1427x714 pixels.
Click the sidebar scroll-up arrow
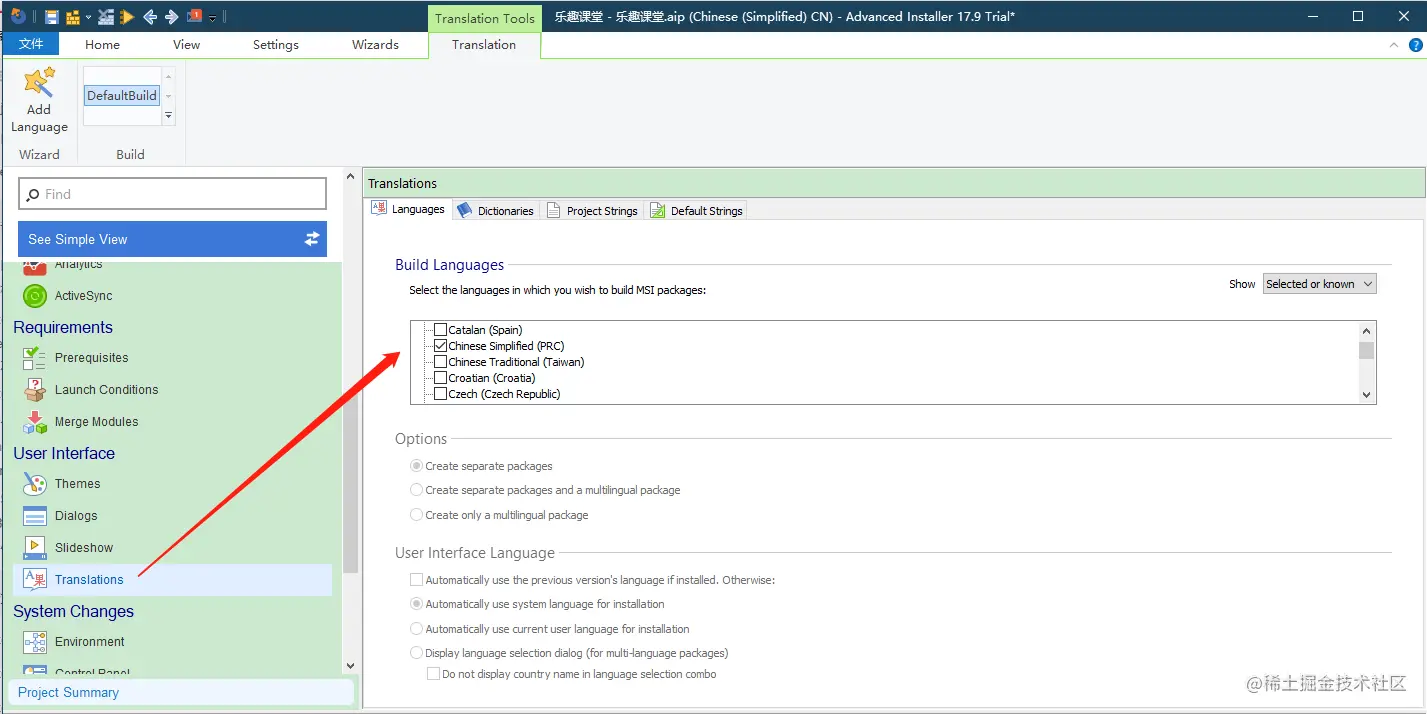tap(350, 177)
